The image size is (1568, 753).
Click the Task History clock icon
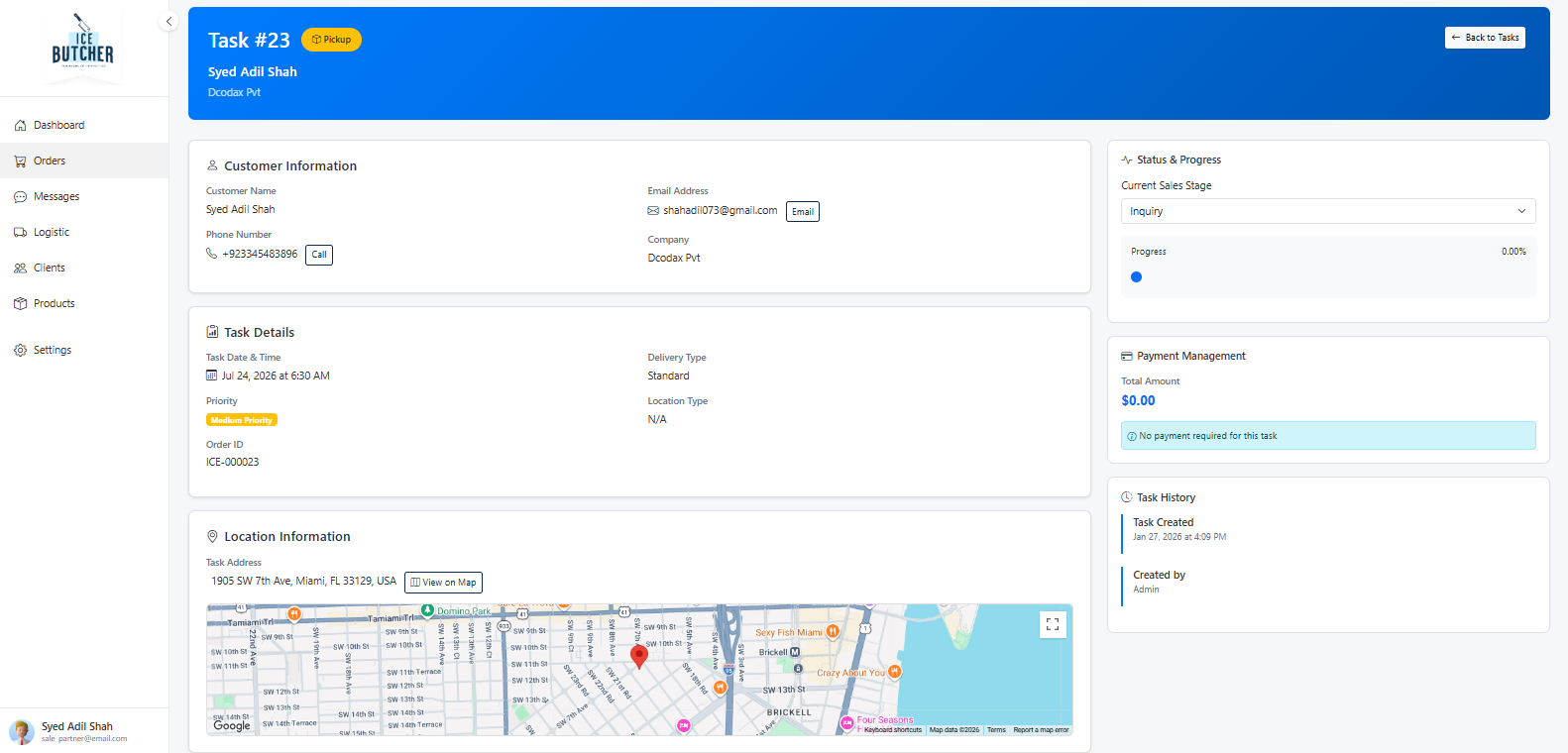pos(1127,497)
